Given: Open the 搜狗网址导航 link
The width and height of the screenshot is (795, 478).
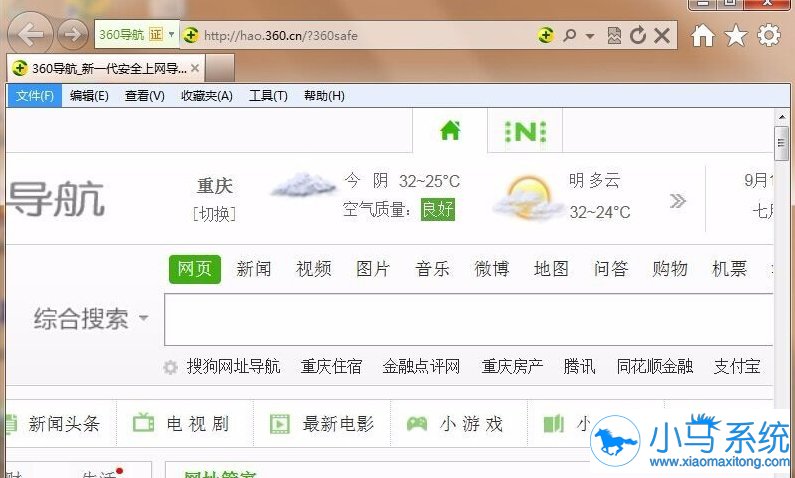Looking at the screenshot, I should (233, 366).
